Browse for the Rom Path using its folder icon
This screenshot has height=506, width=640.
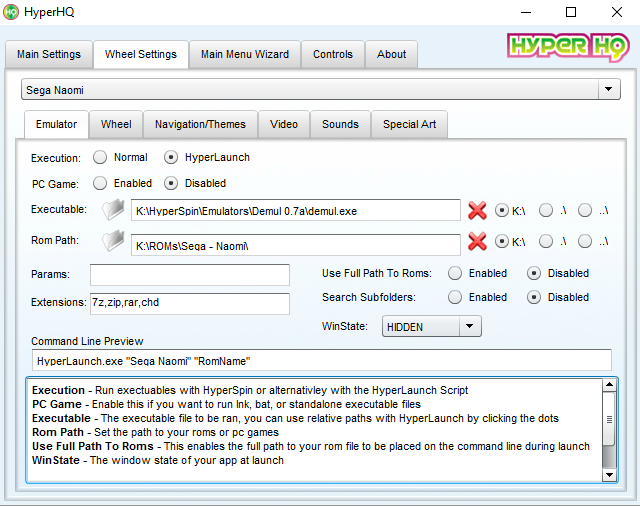[x=113, y=241]
